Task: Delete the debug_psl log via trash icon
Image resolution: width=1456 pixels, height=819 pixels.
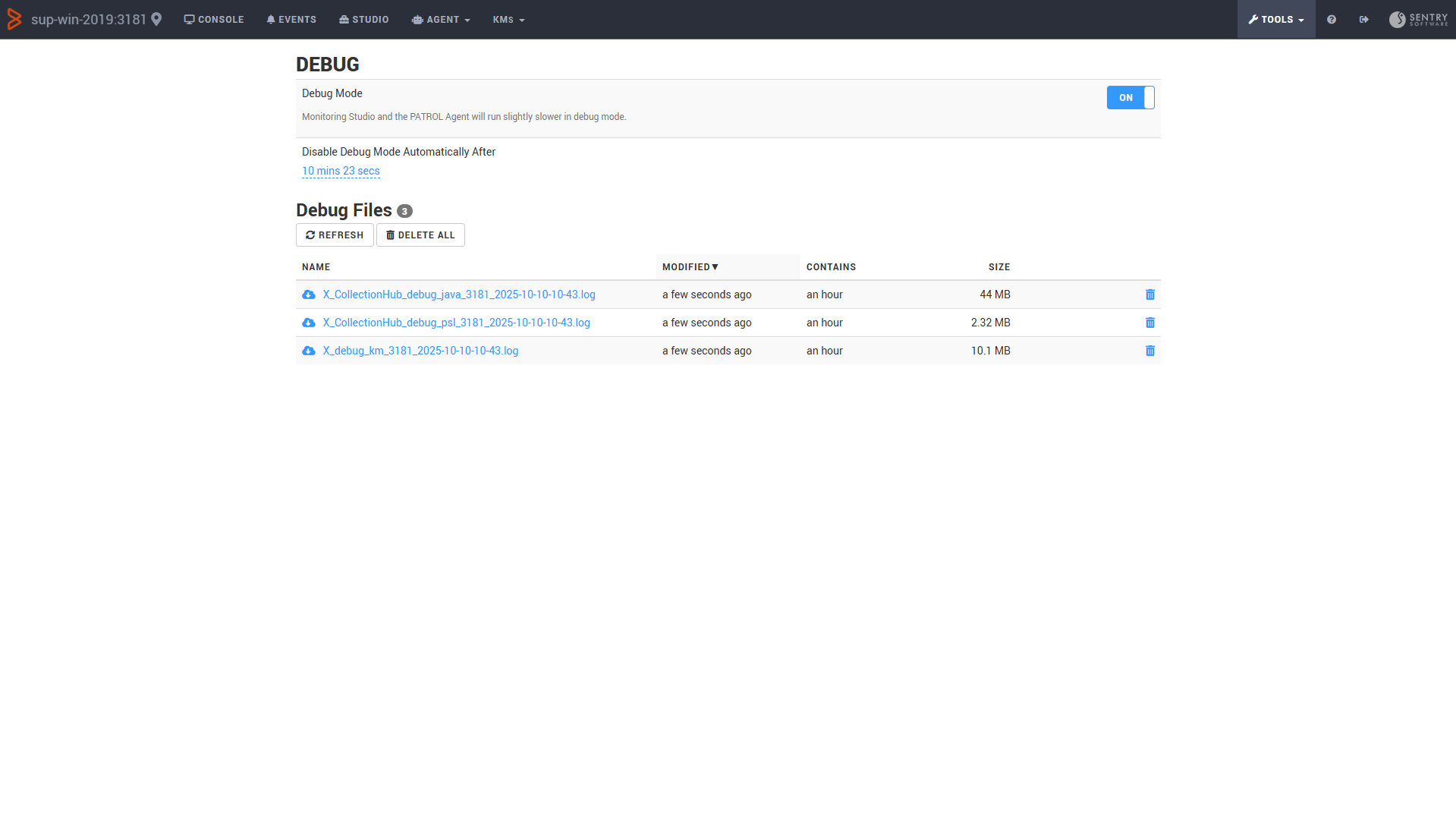Action: [1149, 323]
